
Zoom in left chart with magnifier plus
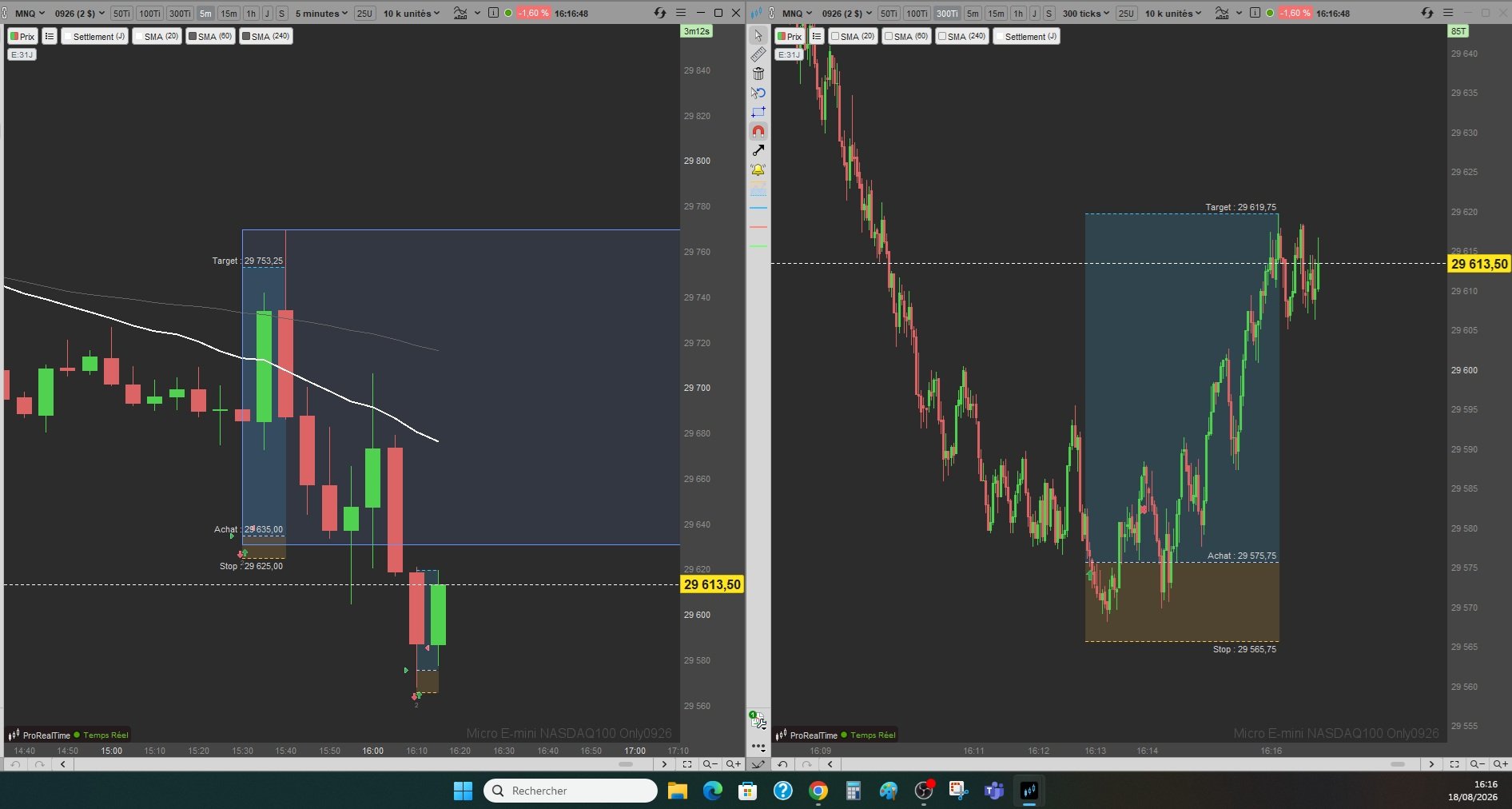click(x=733, y=764)
